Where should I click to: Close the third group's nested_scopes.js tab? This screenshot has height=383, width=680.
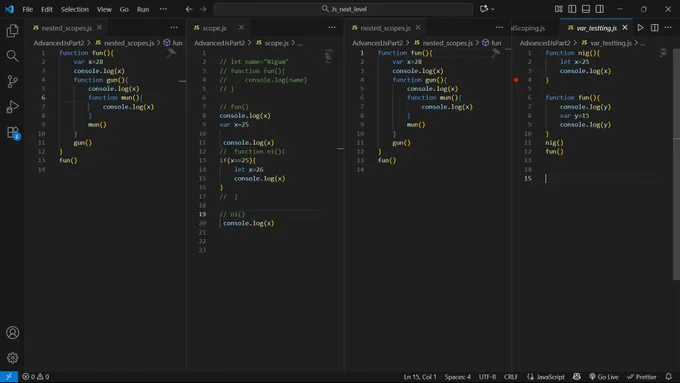coord(418,27)
